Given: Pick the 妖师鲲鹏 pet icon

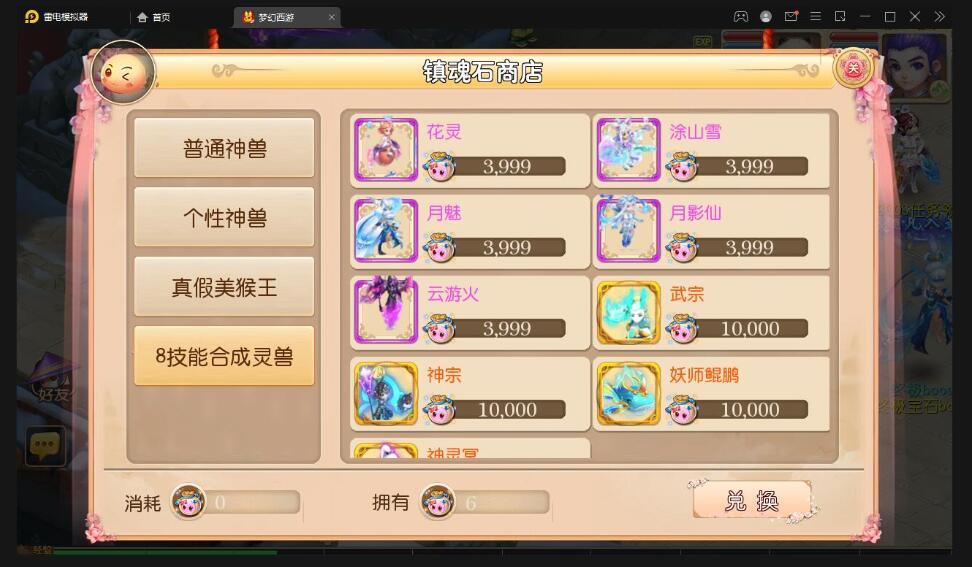Looking at the screenshot, I should [x=629, y=393].
